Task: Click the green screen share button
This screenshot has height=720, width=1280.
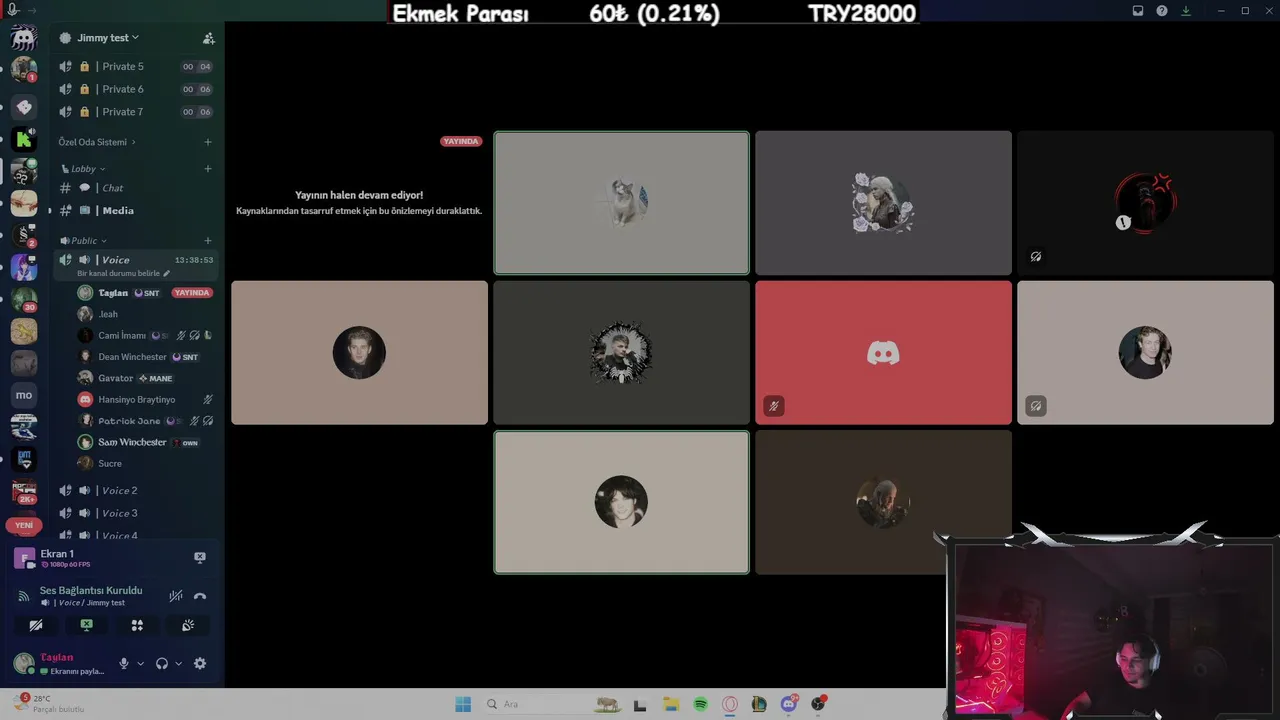Action: point(86,625)
